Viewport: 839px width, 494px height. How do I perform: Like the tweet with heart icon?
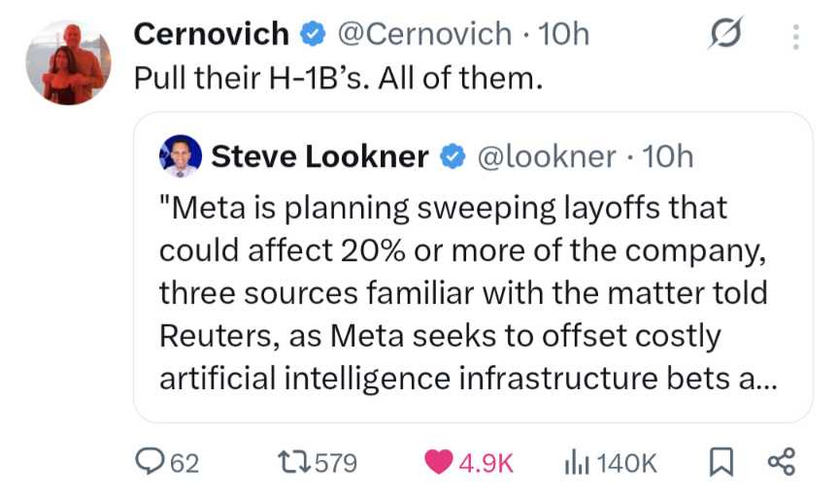437,462
